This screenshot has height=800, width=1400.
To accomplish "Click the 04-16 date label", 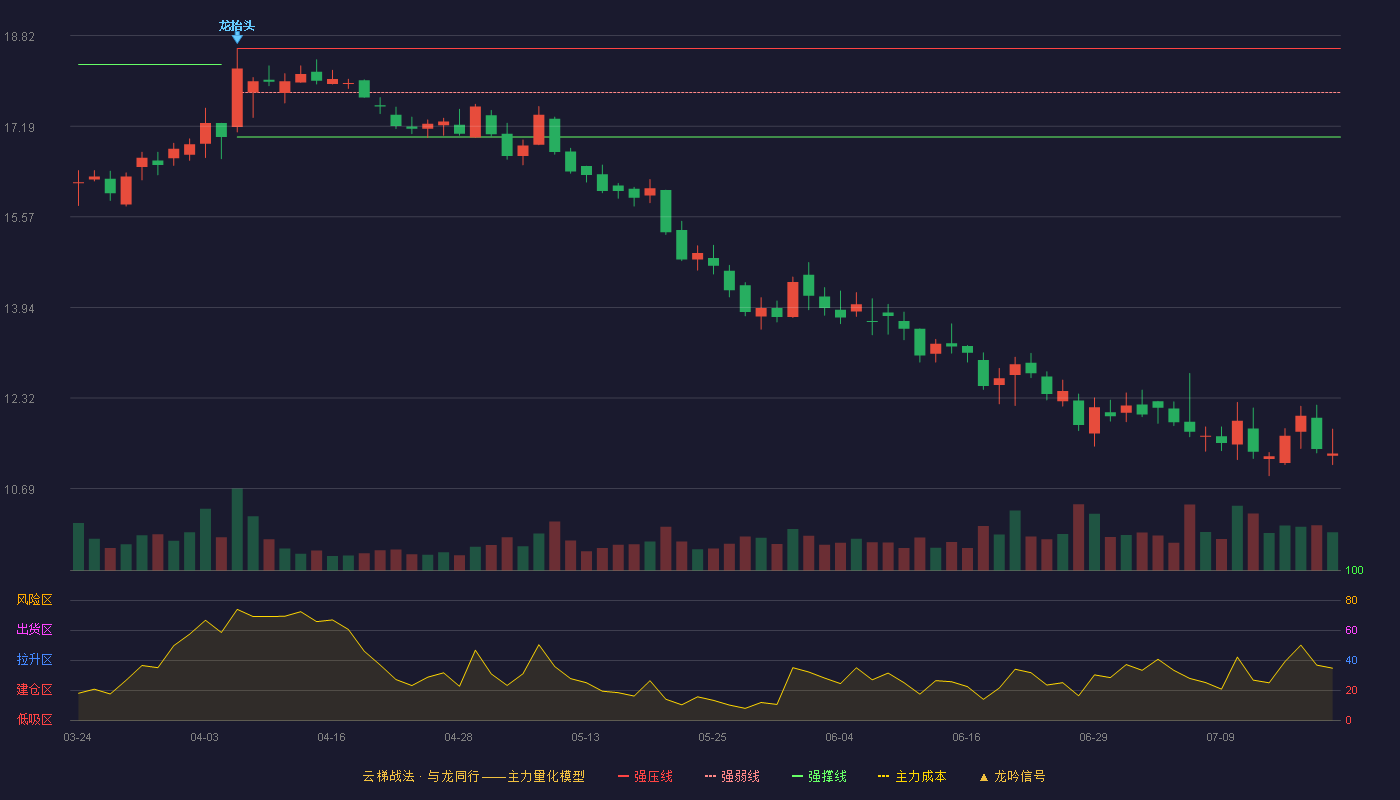I will pos(331,737).
